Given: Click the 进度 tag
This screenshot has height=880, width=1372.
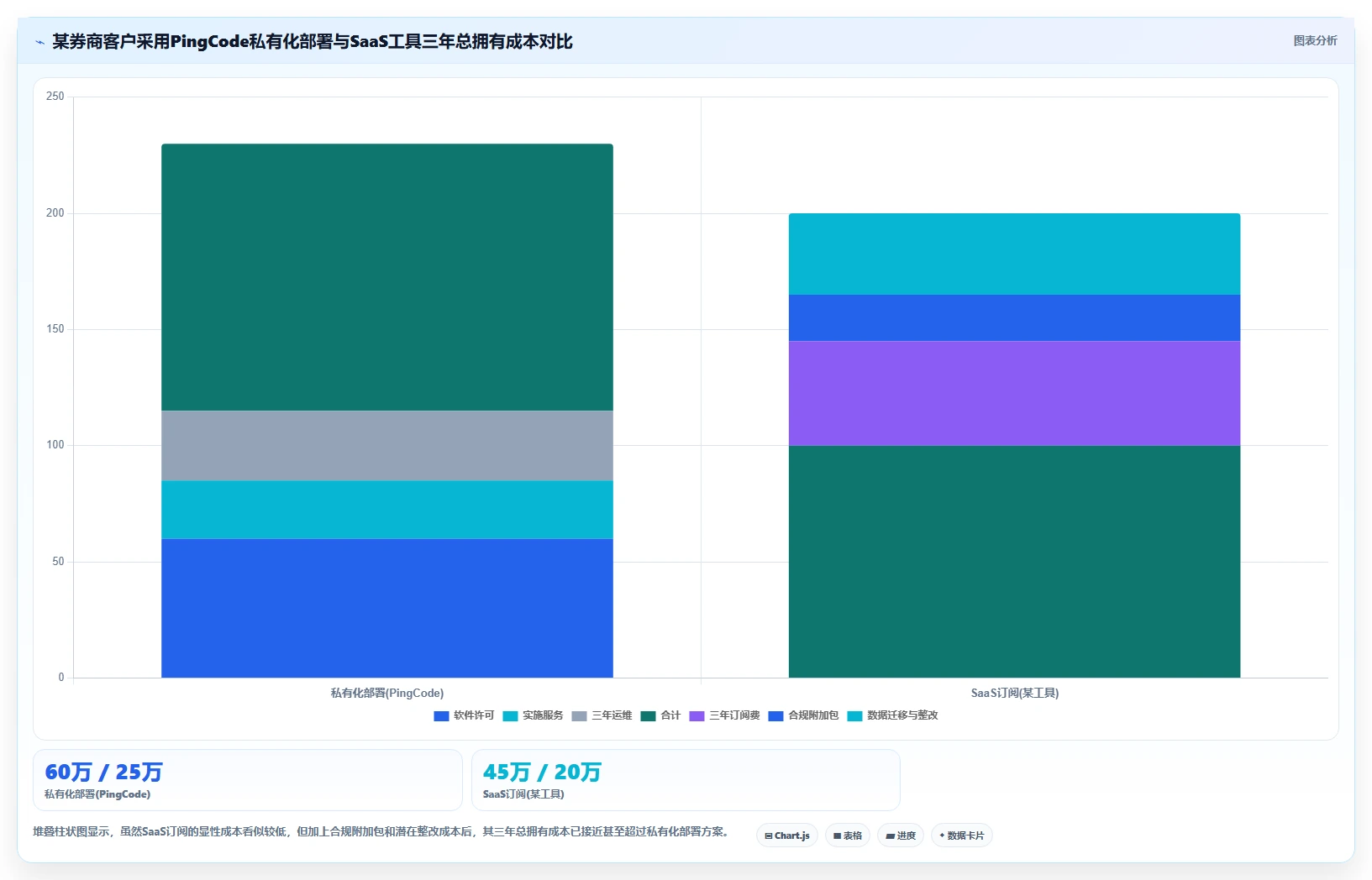Looking at the screenshot, I should tap(901, 835).
